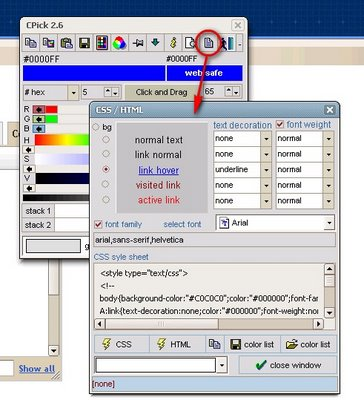Screen dimensions: 364x400
Task: Click the scroll down arrow of CSS text area
Action: [329, 313]
